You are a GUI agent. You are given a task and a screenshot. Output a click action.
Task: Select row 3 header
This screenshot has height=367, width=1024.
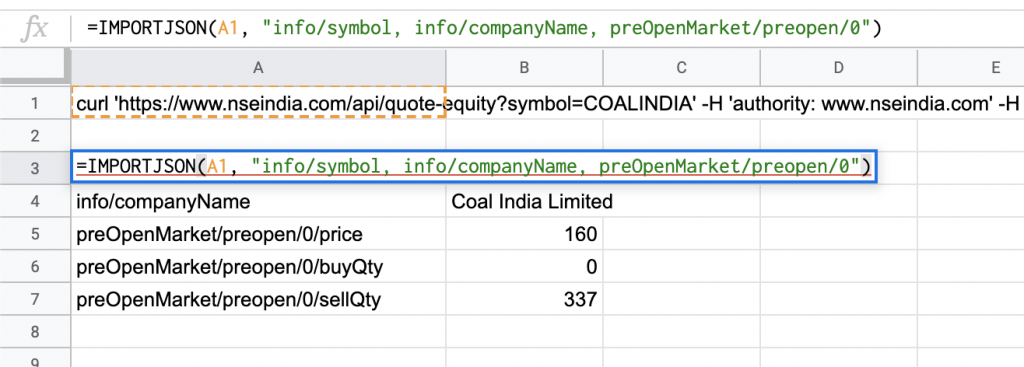[x=35, y=168]
